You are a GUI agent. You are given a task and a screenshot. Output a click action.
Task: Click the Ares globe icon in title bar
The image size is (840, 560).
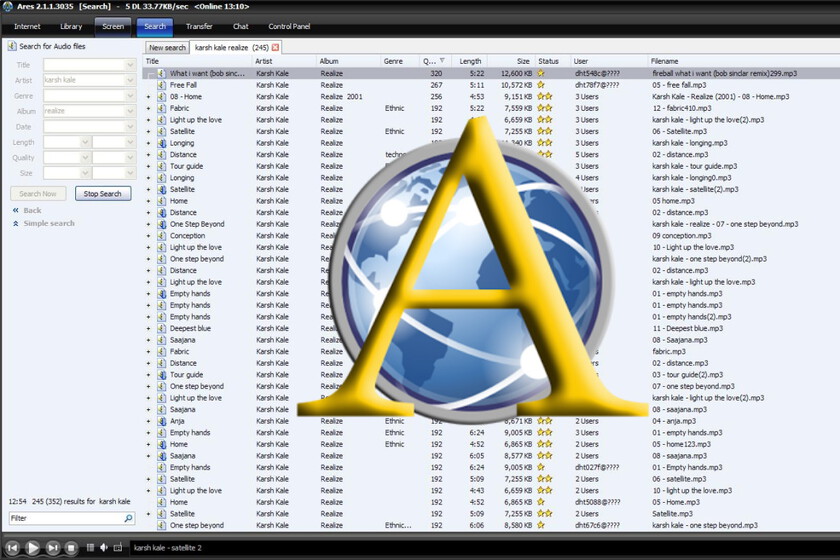pos(8,6)
